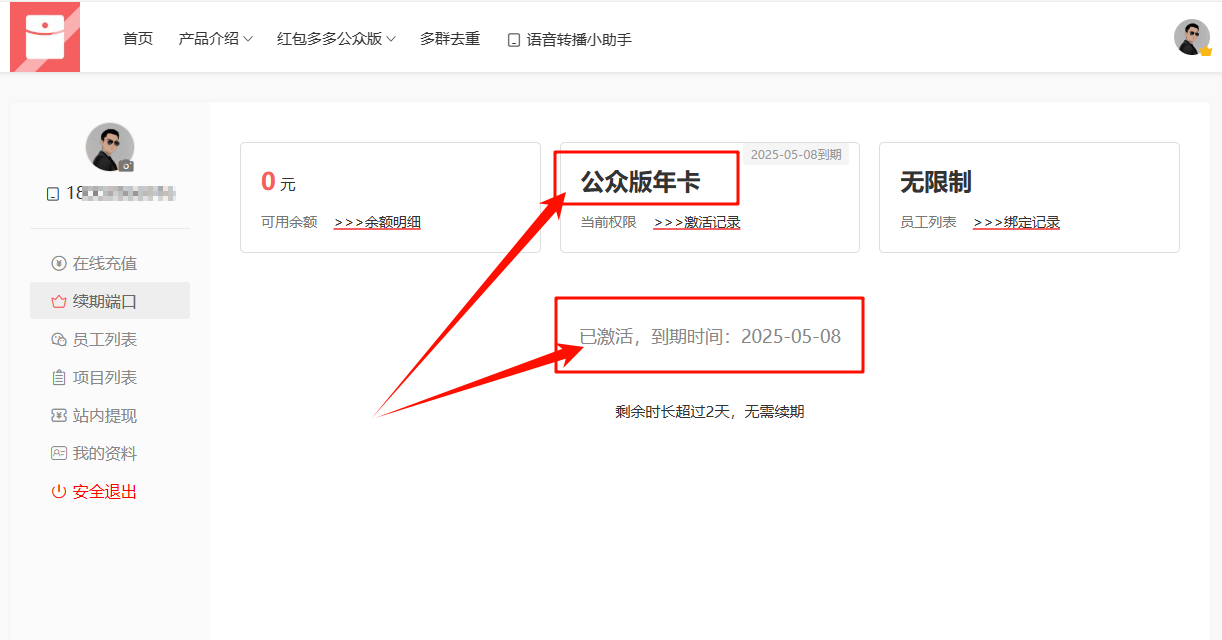Click the red app logo in header

[45, 38]
